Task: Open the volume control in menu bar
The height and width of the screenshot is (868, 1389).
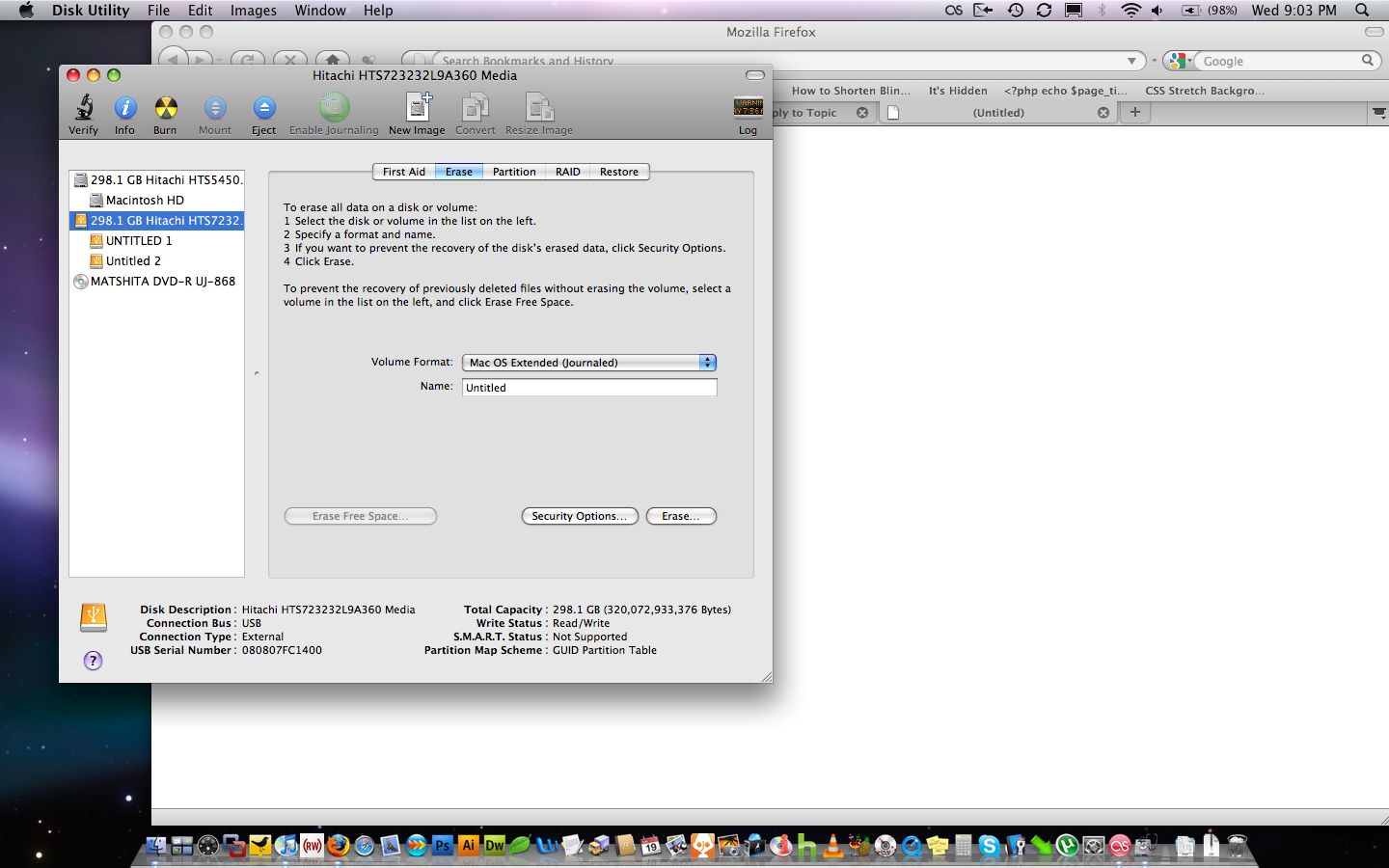Action: [x=1157, y=10]
